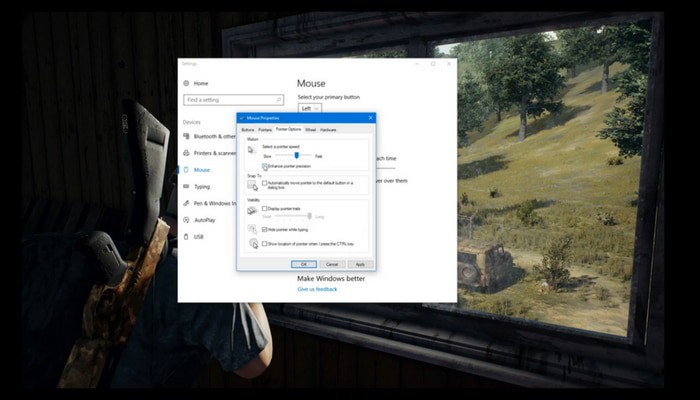Click the Mouse Properties title bar
The height and width of the screenshot is (400, 700).
point(306,118)
